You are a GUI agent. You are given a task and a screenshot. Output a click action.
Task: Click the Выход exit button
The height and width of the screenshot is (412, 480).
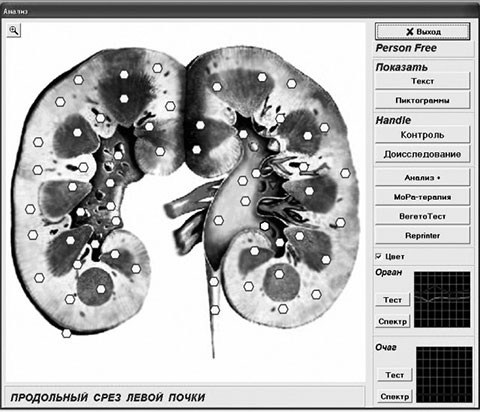click(x=423, y=32)
